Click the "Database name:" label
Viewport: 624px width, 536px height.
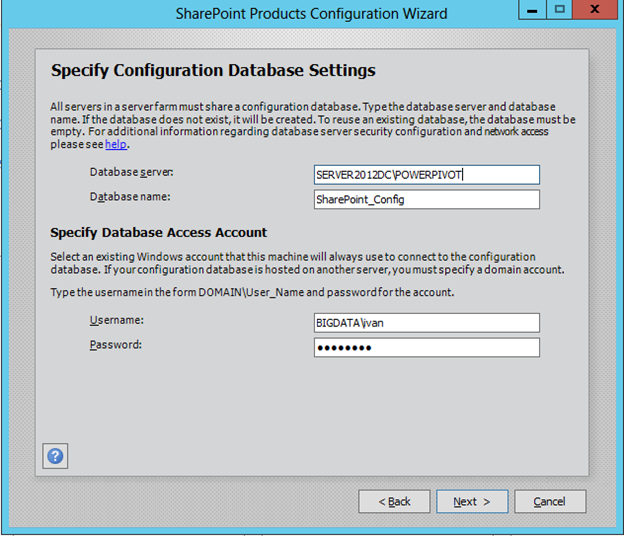pyautogui.click(x=130, y=196)
